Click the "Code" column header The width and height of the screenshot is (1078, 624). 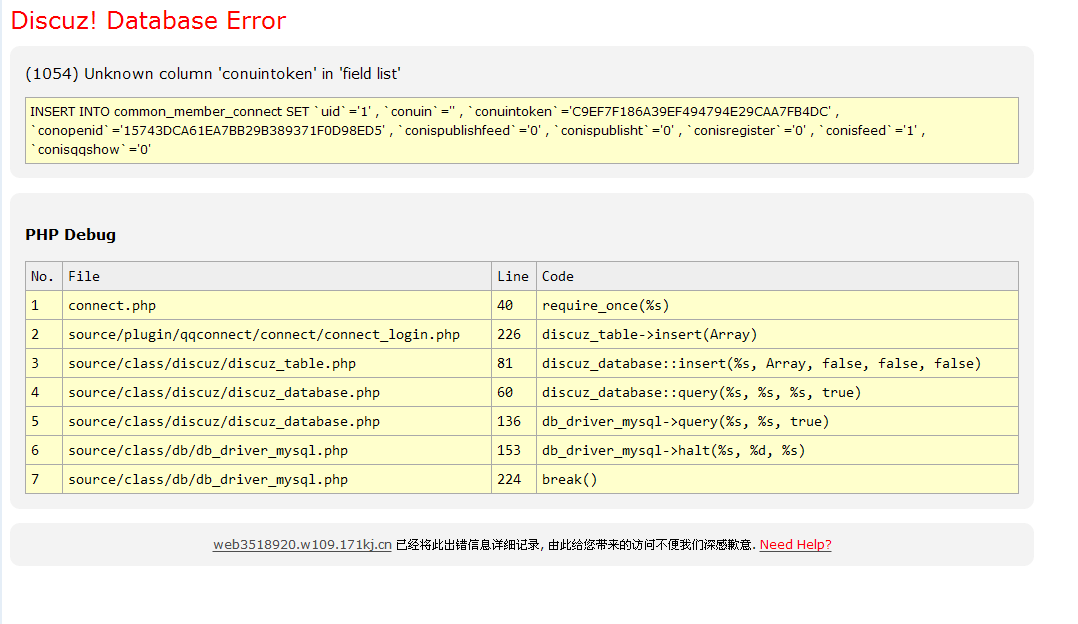coord(558,276)
